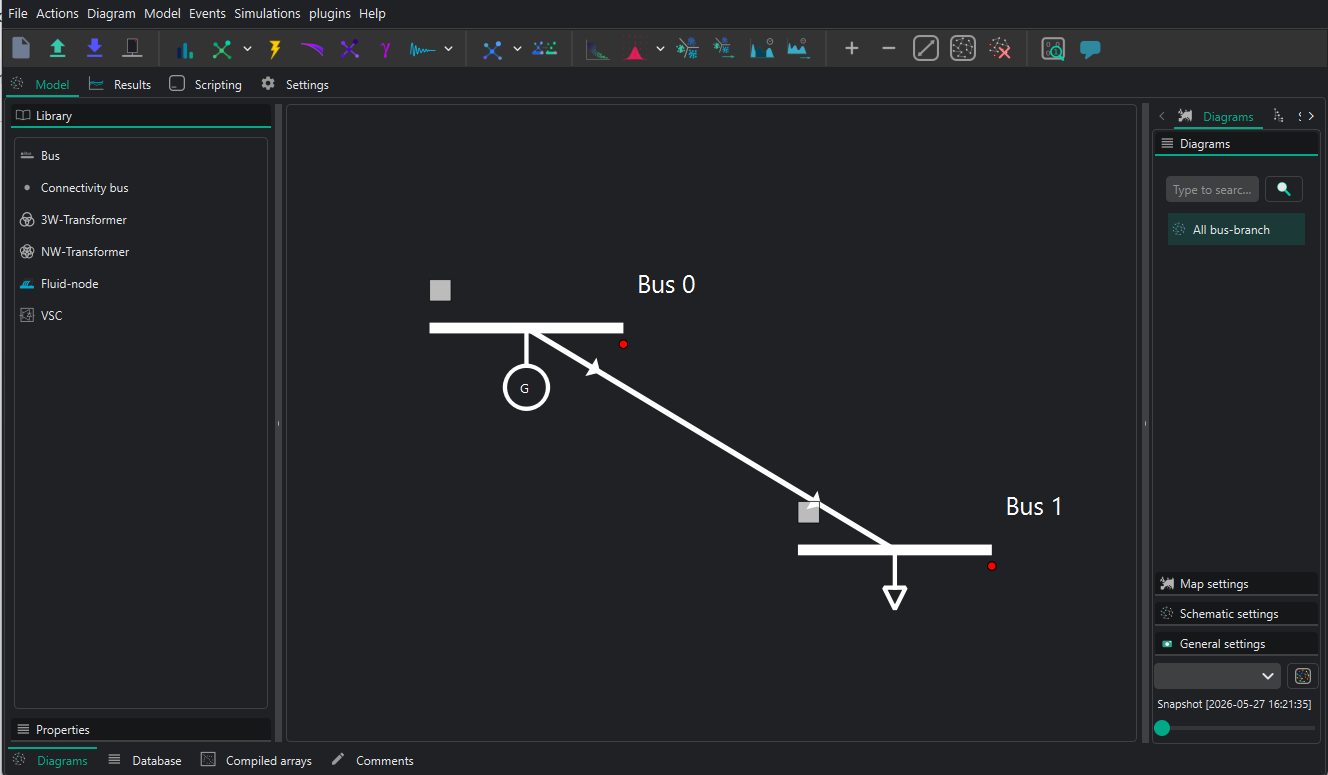Open the Diagram menu
Viewport: 1328px width, 775px height.
[111, 13]
